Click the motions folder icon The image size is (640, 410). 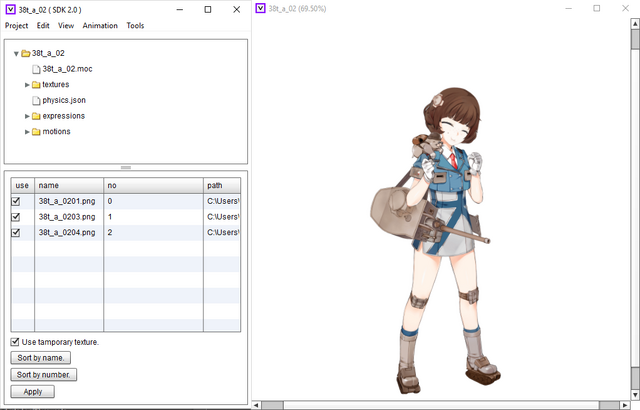tap(36, 132)
